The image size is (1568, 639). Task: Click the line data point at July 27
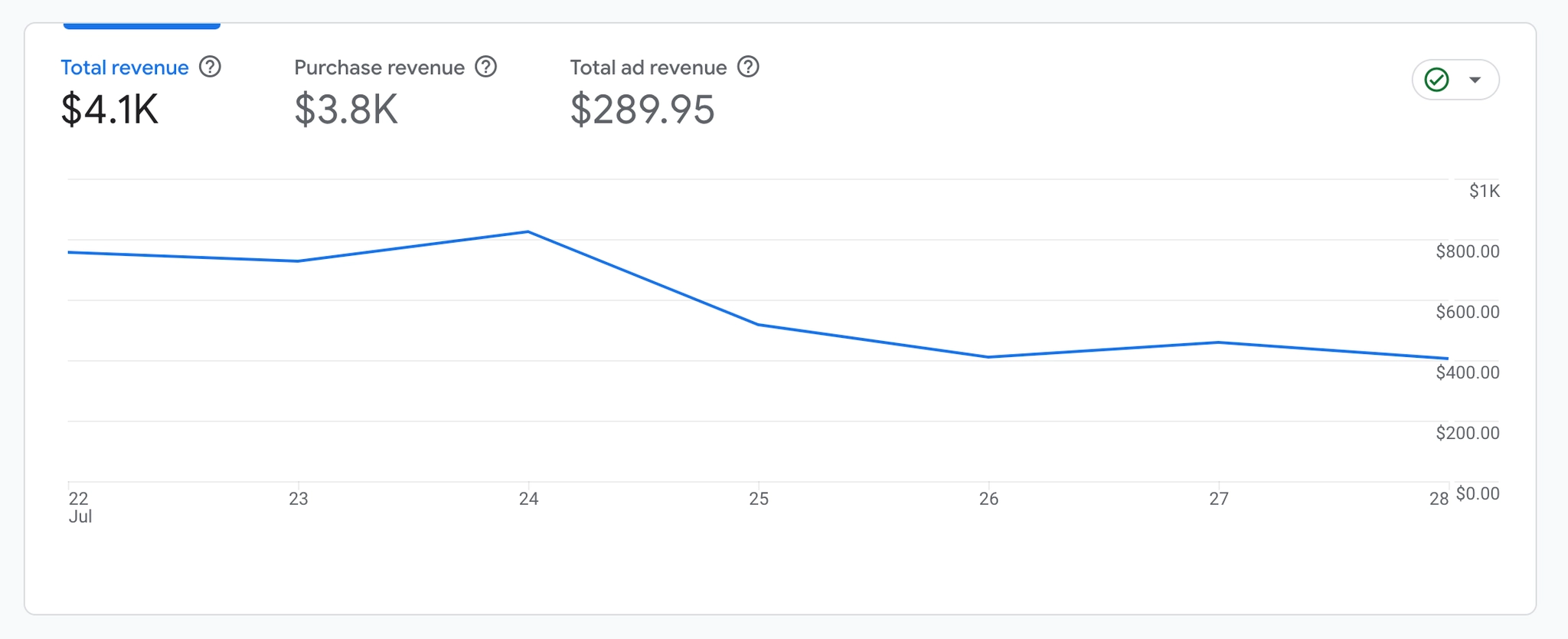point(1219,342)
